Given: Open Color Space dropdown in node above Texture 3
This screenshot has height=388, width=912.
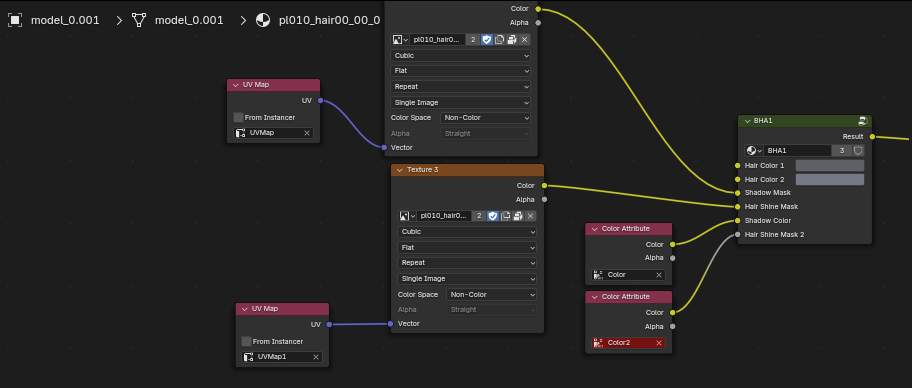Looking at the screenshot, I should tap(485, 118).
